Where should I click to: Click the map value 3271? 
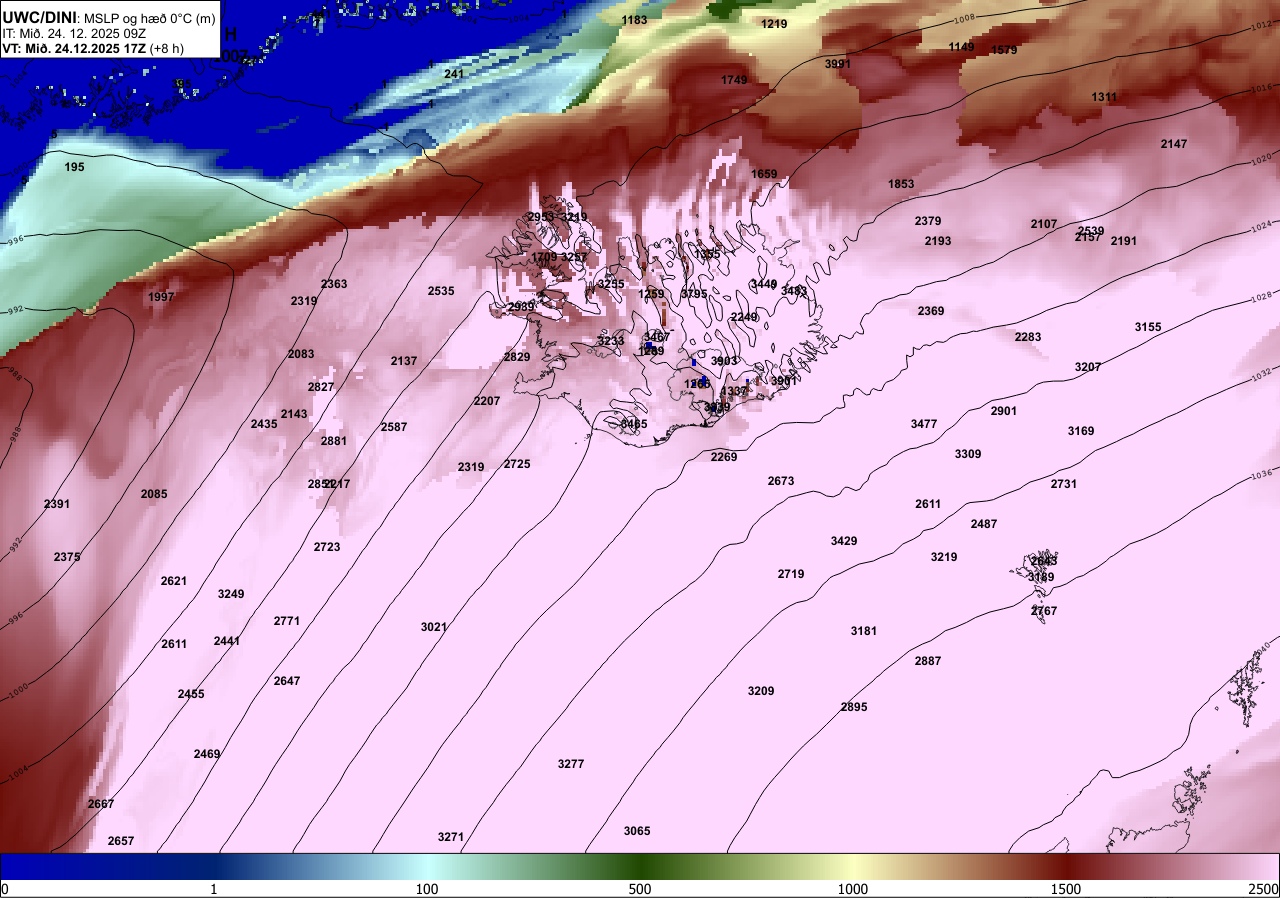click(x=451, y=837)
